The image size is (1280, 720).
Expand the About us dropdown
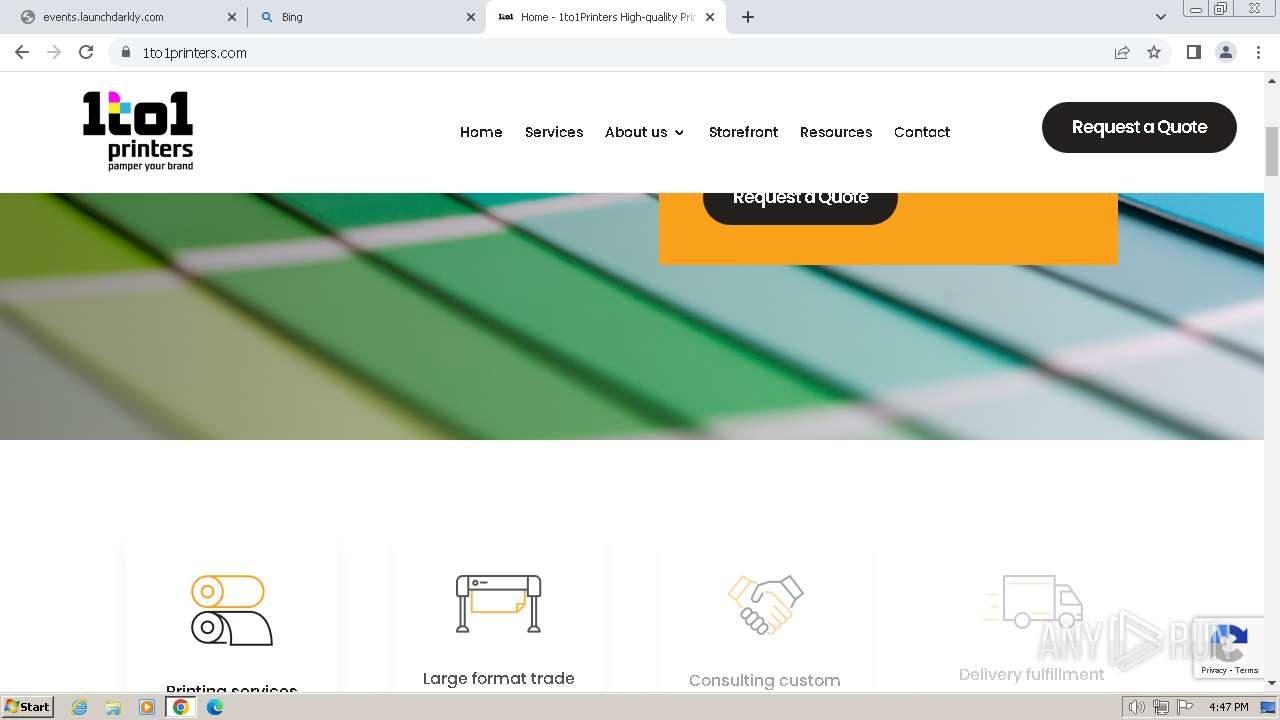click(x=645, y=132)
